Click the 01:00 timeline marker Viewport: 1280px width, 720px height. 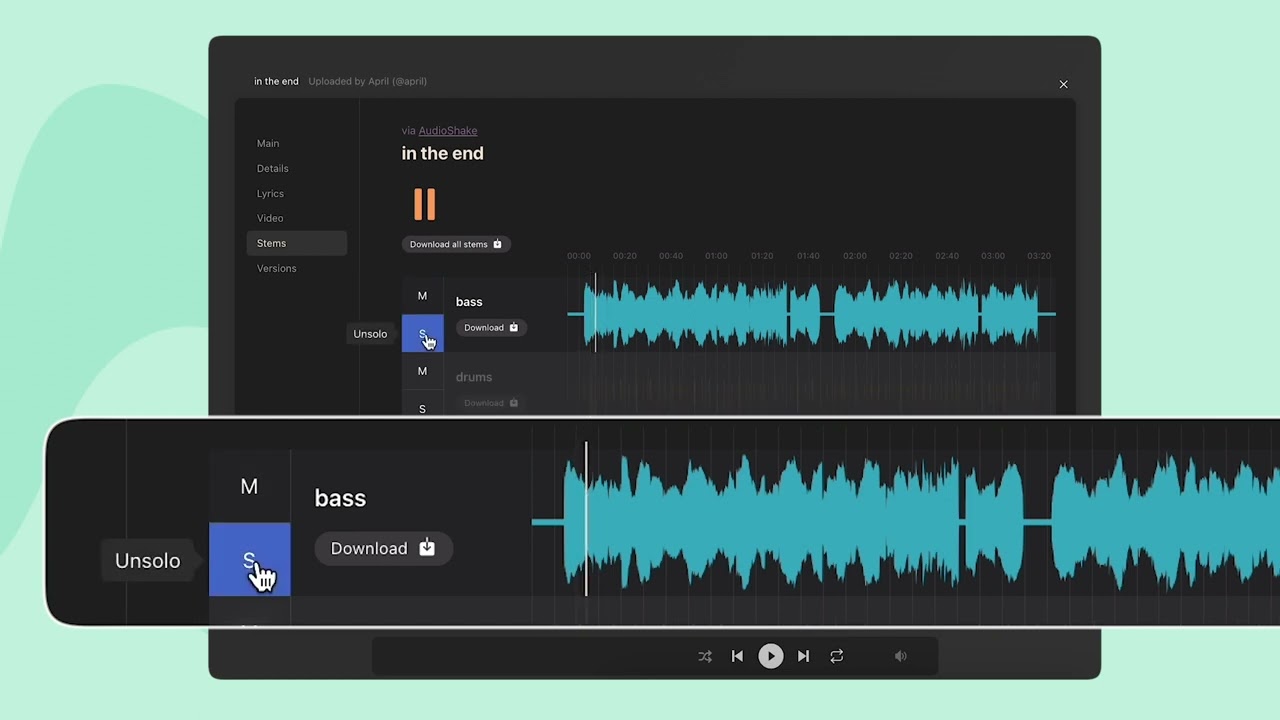pyautogui.click(x=716, y=256)
